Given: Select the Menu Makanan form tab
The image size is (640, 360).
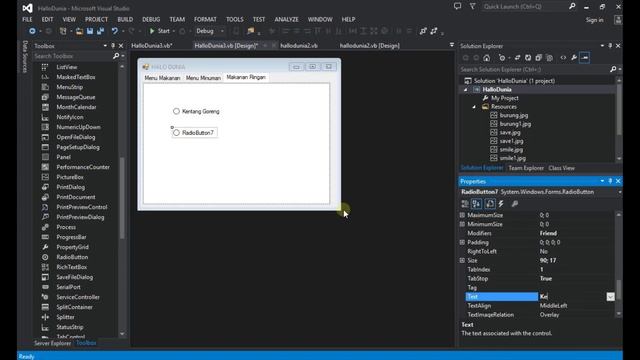Looking at the screenshot, I should click(162, 78).
